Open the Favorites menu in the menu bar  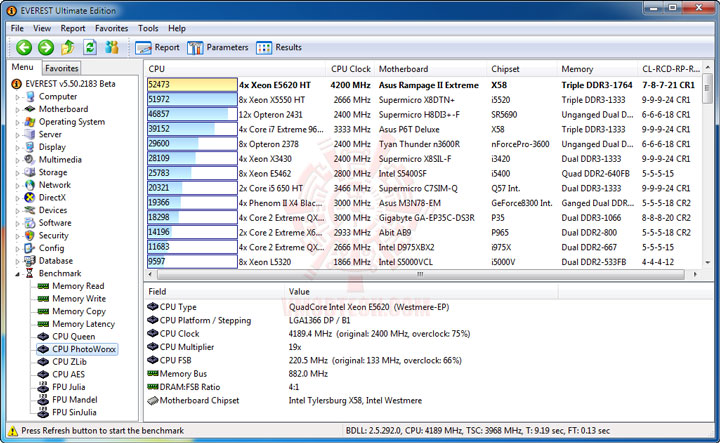(x=112, y=28)
